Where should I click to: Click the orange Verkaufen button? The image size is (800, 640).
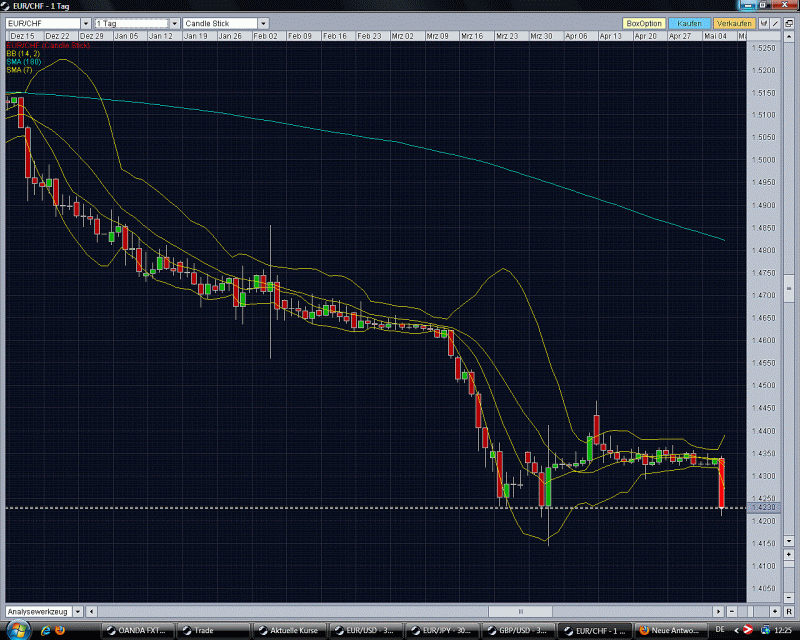[x=734, y=23]
